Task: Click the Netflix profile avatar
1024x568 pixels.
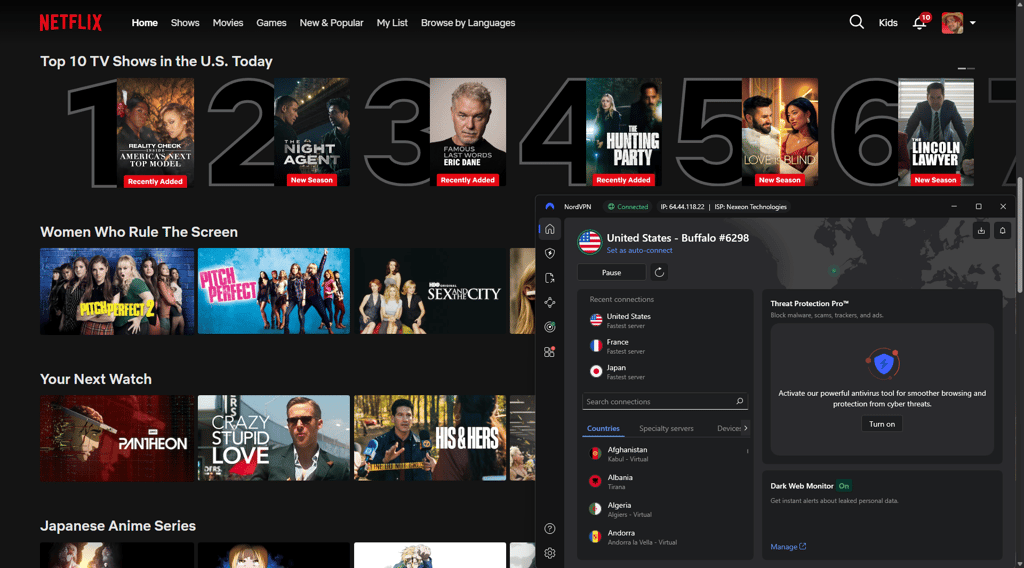Action: [952, 23]
